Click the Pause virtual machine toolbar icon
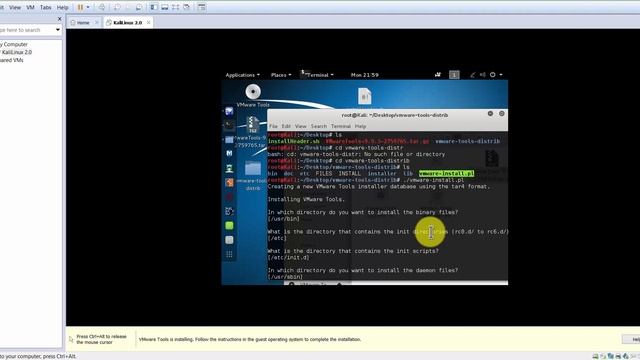Viewport: 640px width, 360px height. point(80,7)
